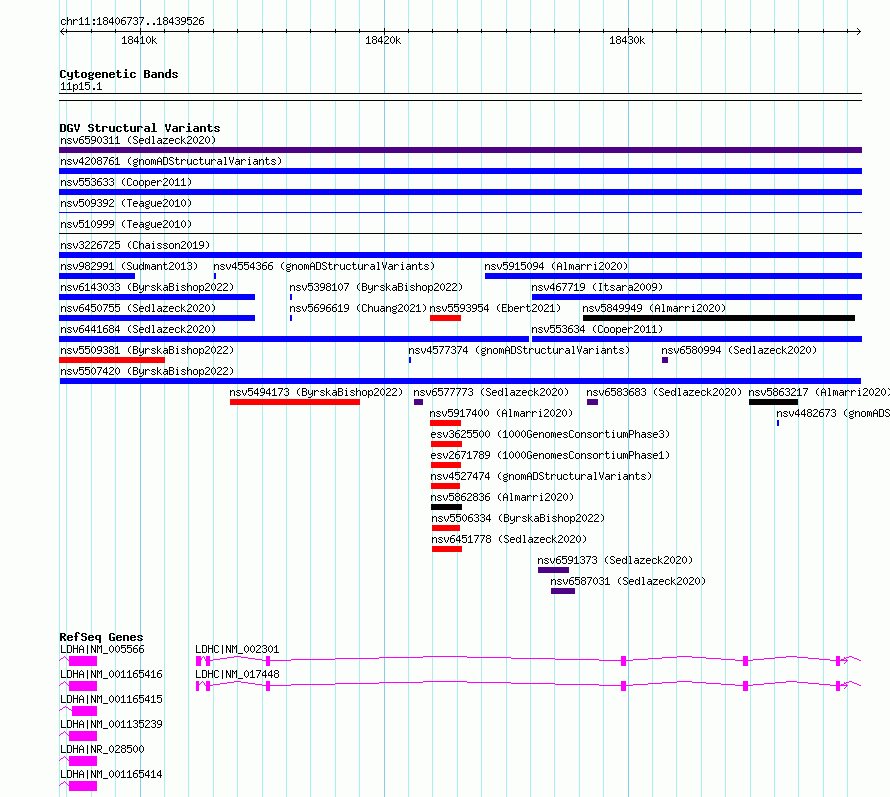Viewport: 890px width, 797px height.
Task: Click the DGV Structural Variants track title
Action: pyautogui.click(x=140, y=128)
